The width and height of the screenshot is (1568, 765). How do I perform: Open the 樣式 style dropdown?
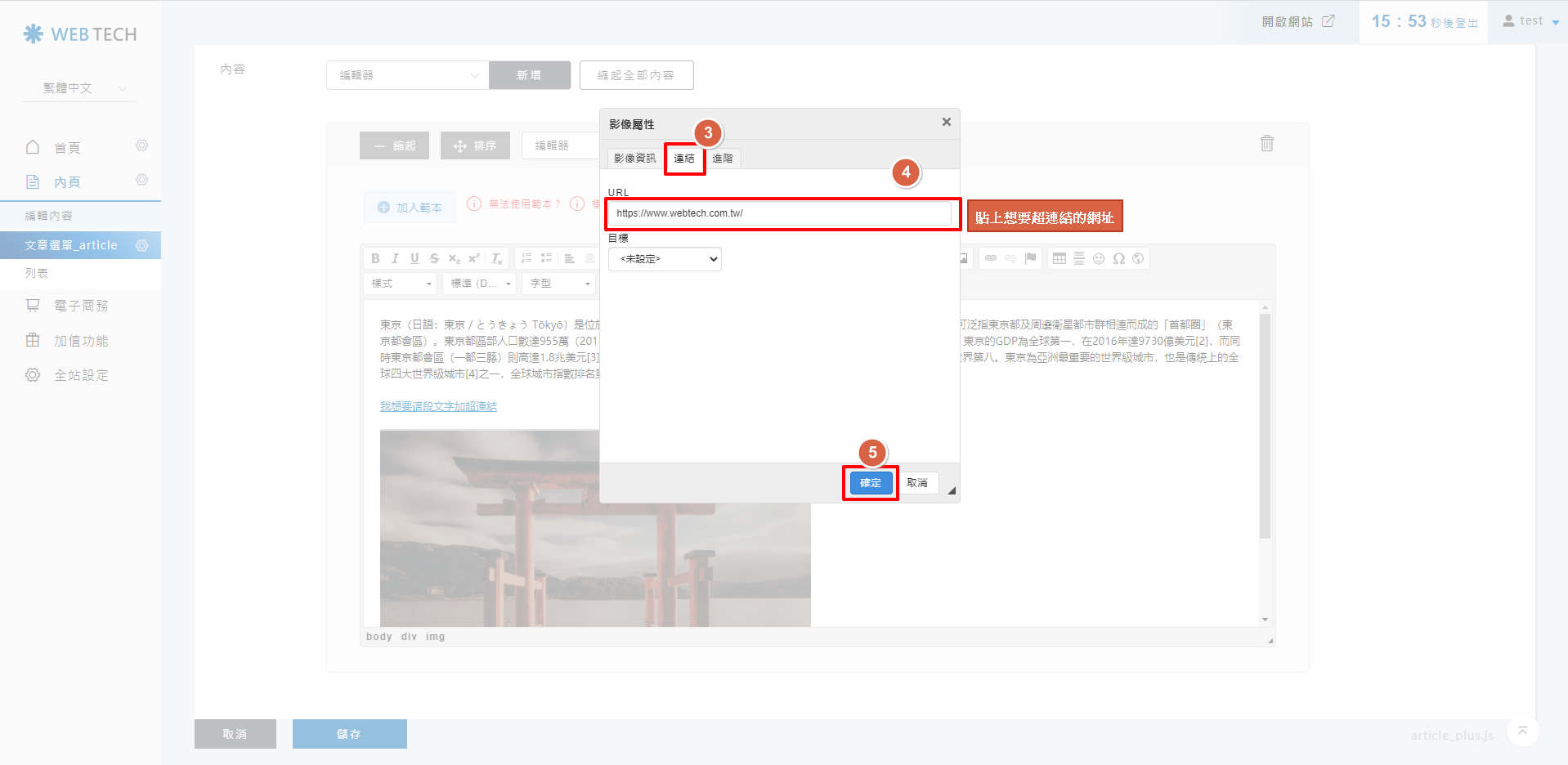tap(401, 284)
